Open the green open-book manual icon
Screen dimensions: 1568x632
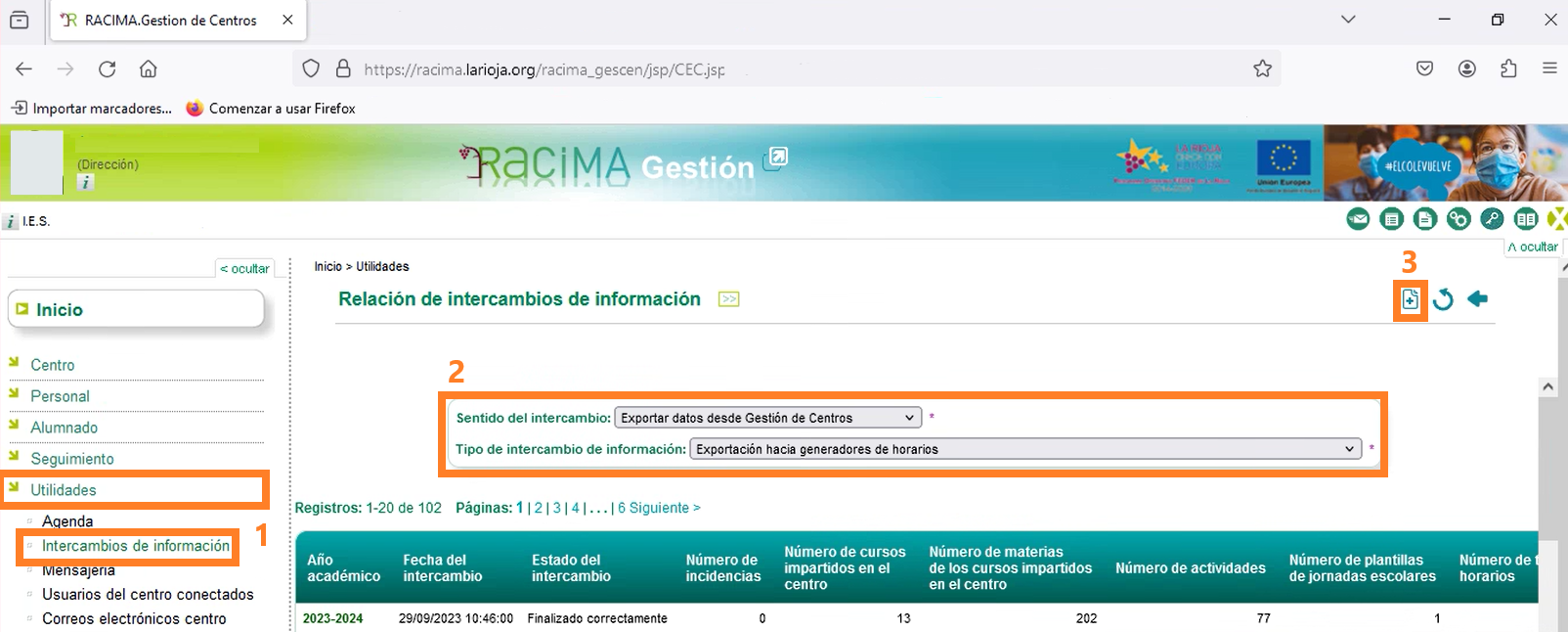coord(1526,219)
